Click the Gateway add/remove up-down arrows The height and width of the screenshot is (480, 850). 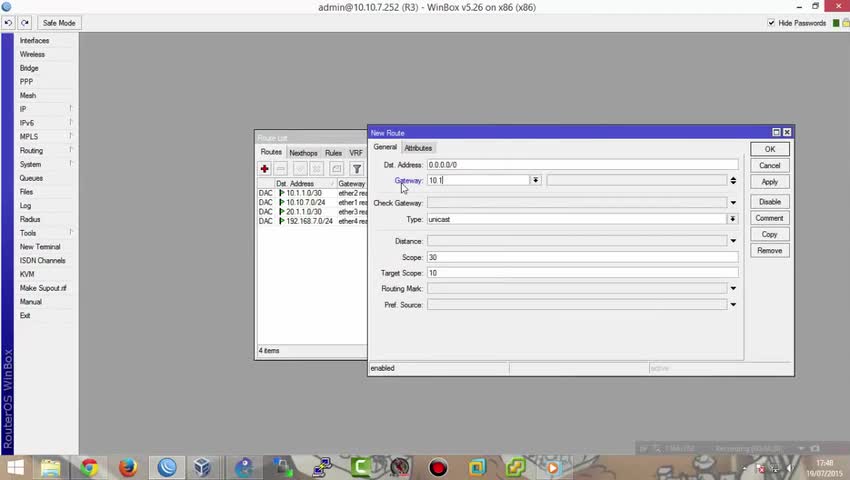pos(733,181)
